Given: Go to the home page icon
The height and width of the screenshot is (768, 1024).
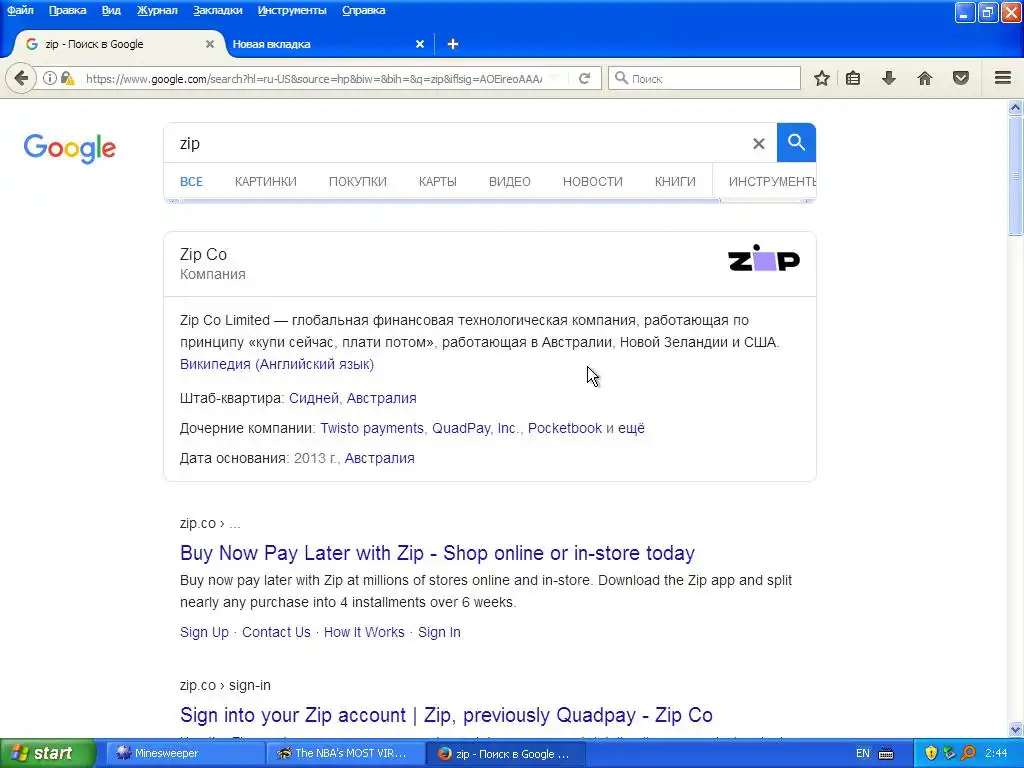Looking at the screenshot, I should coord(925,78).
